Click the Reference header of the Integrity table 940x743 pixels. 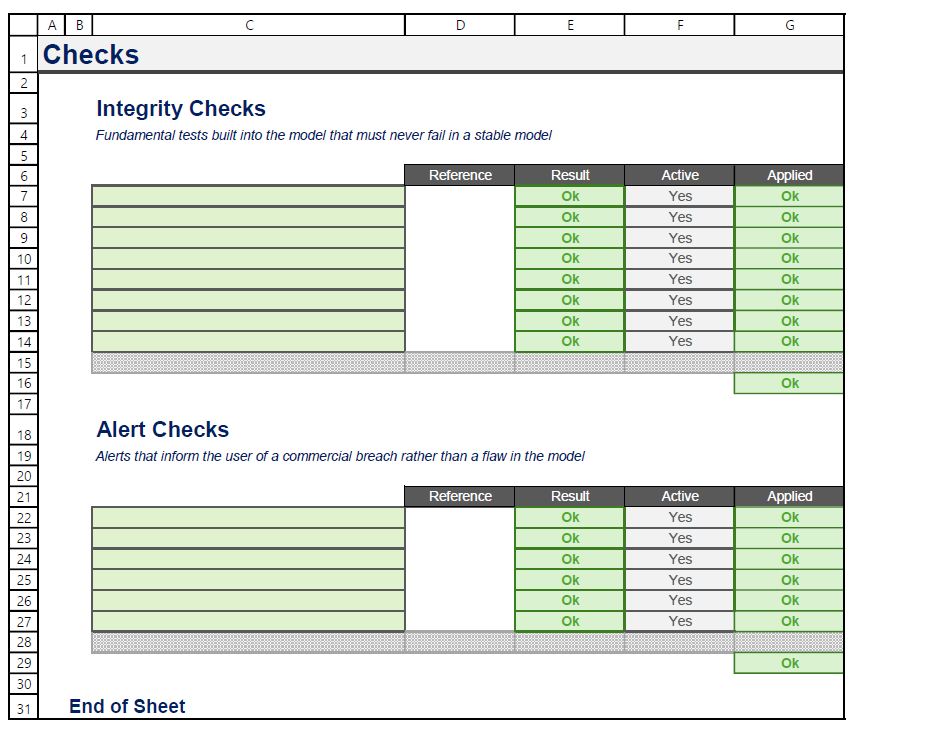pos(459,175)
